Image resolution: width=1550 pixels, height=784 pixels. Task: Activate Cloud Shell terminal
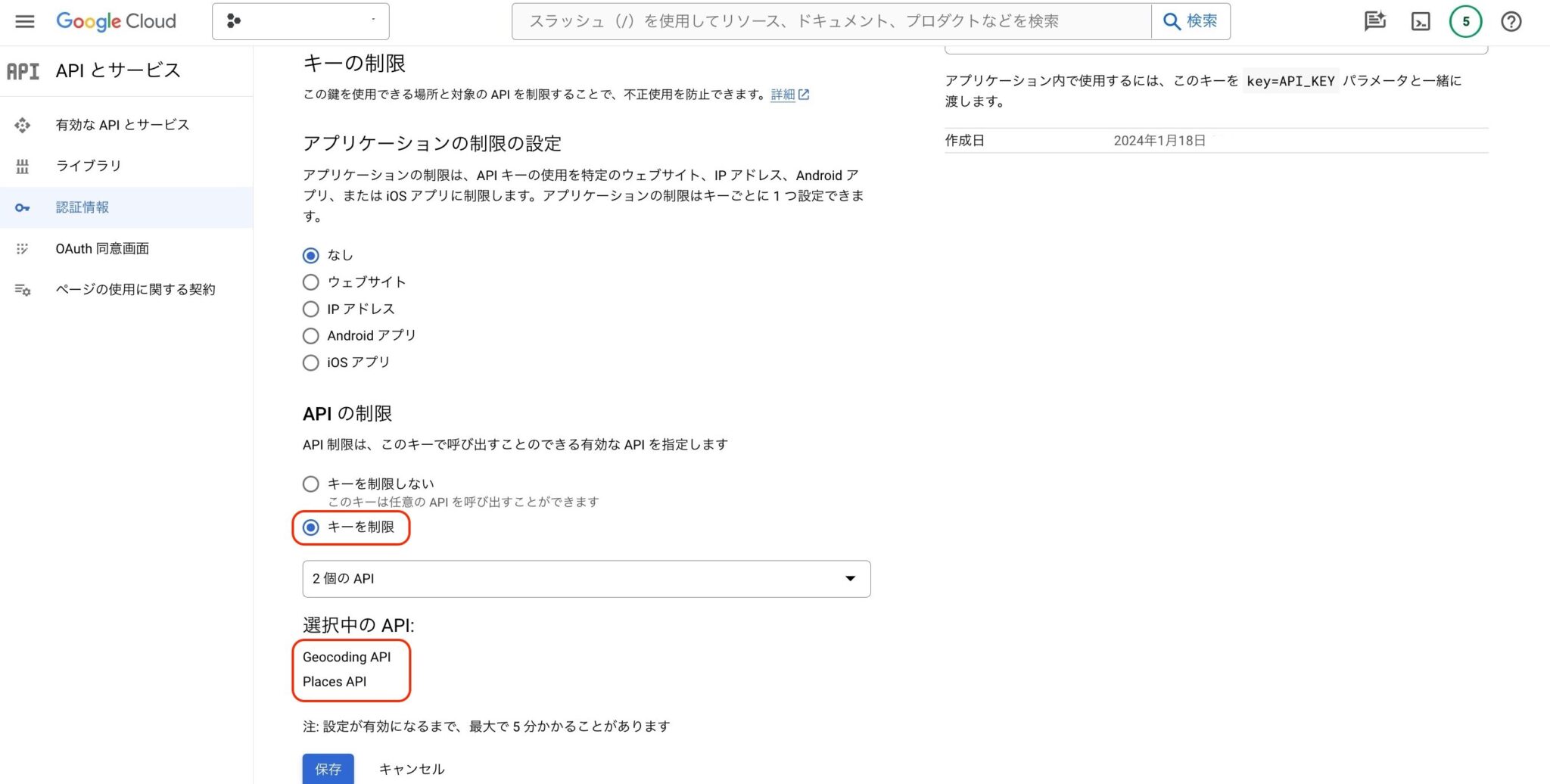point(1421,21)
